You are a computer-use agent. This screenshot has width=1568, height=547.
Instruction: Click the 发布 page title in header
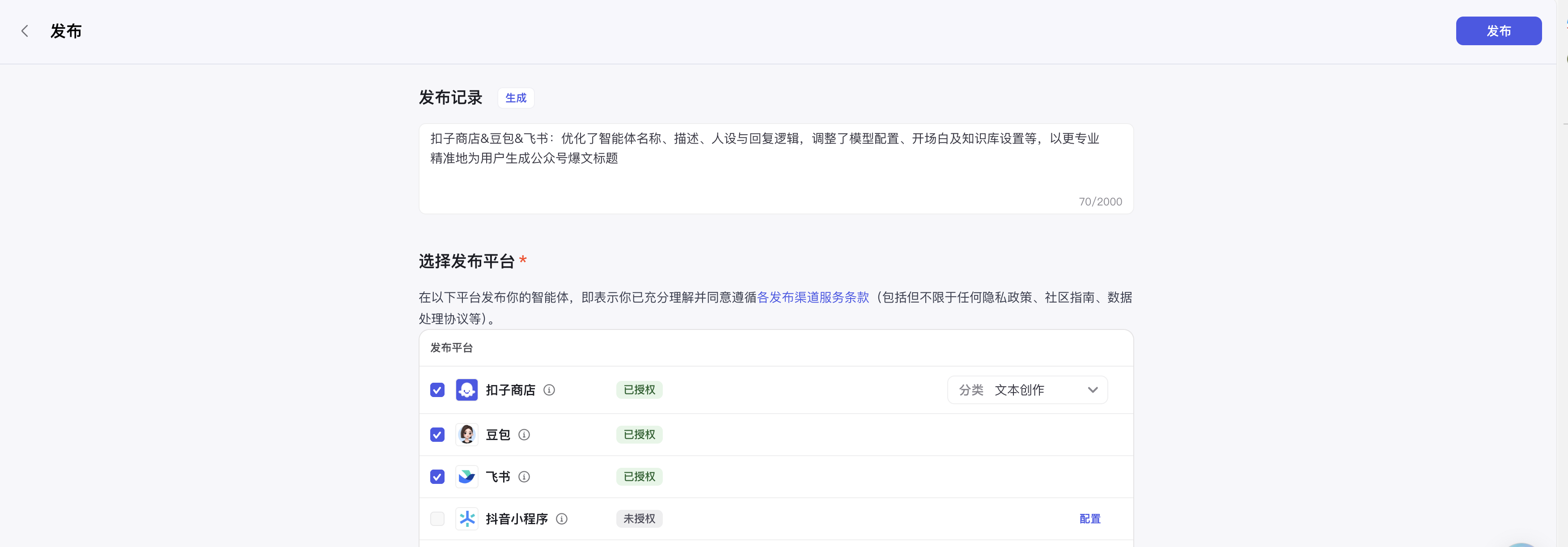click(66, 31)
